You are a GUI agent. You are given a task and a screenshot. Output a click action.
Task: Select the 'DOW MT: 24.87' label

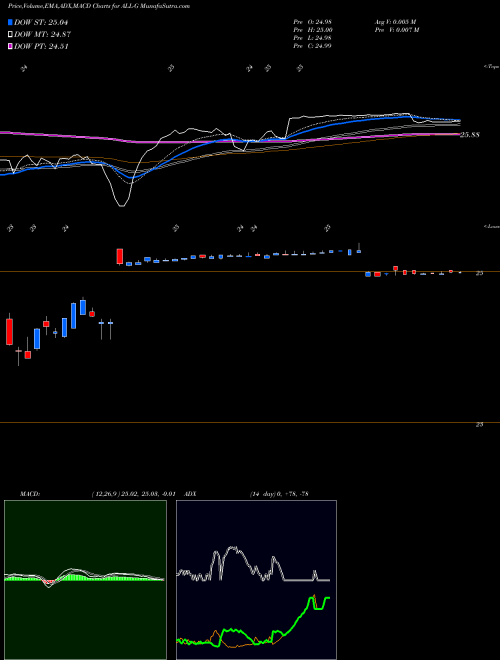[42, 35]
